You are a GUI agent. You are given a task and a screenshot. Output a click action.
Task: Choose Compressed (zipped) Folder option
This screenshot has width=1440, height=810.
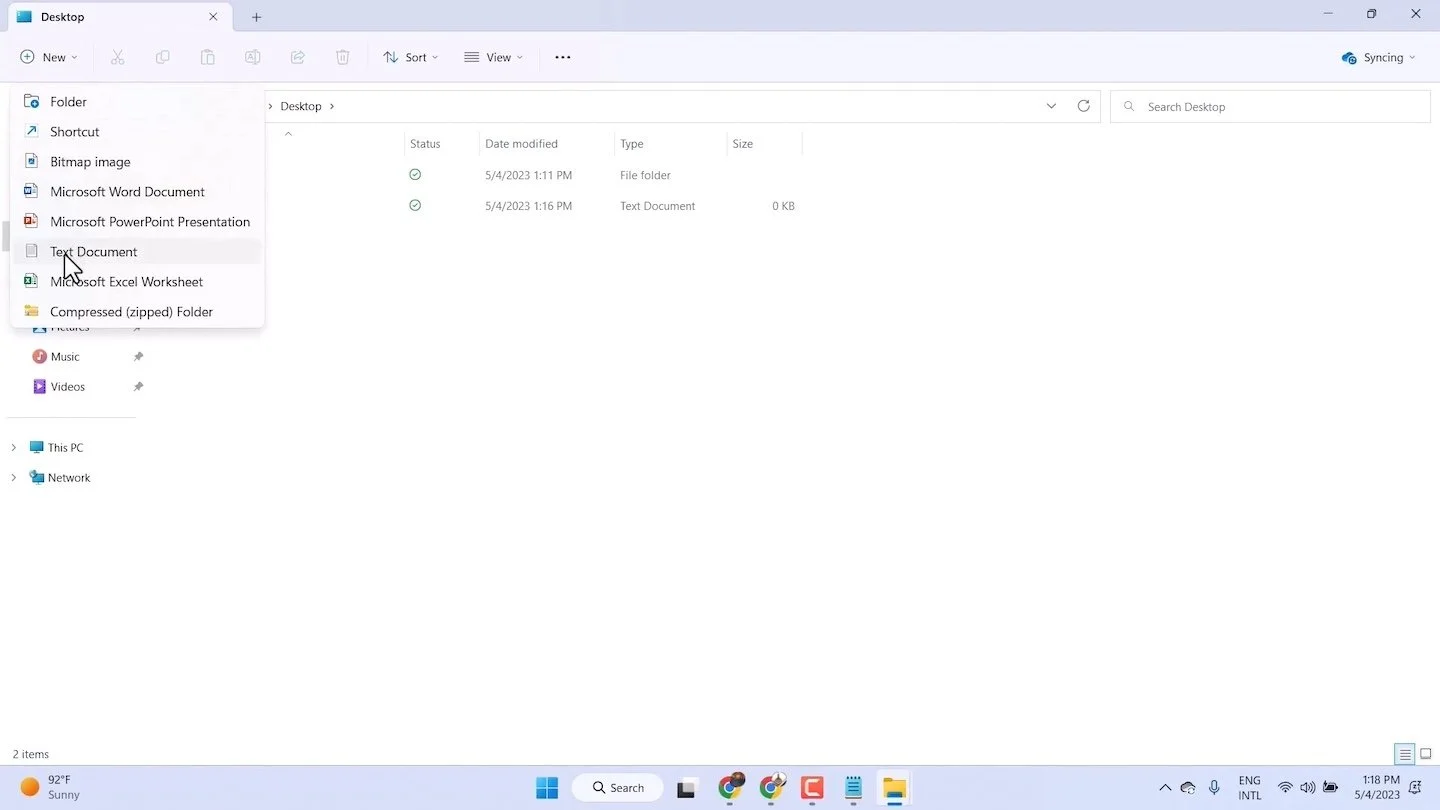137,311
